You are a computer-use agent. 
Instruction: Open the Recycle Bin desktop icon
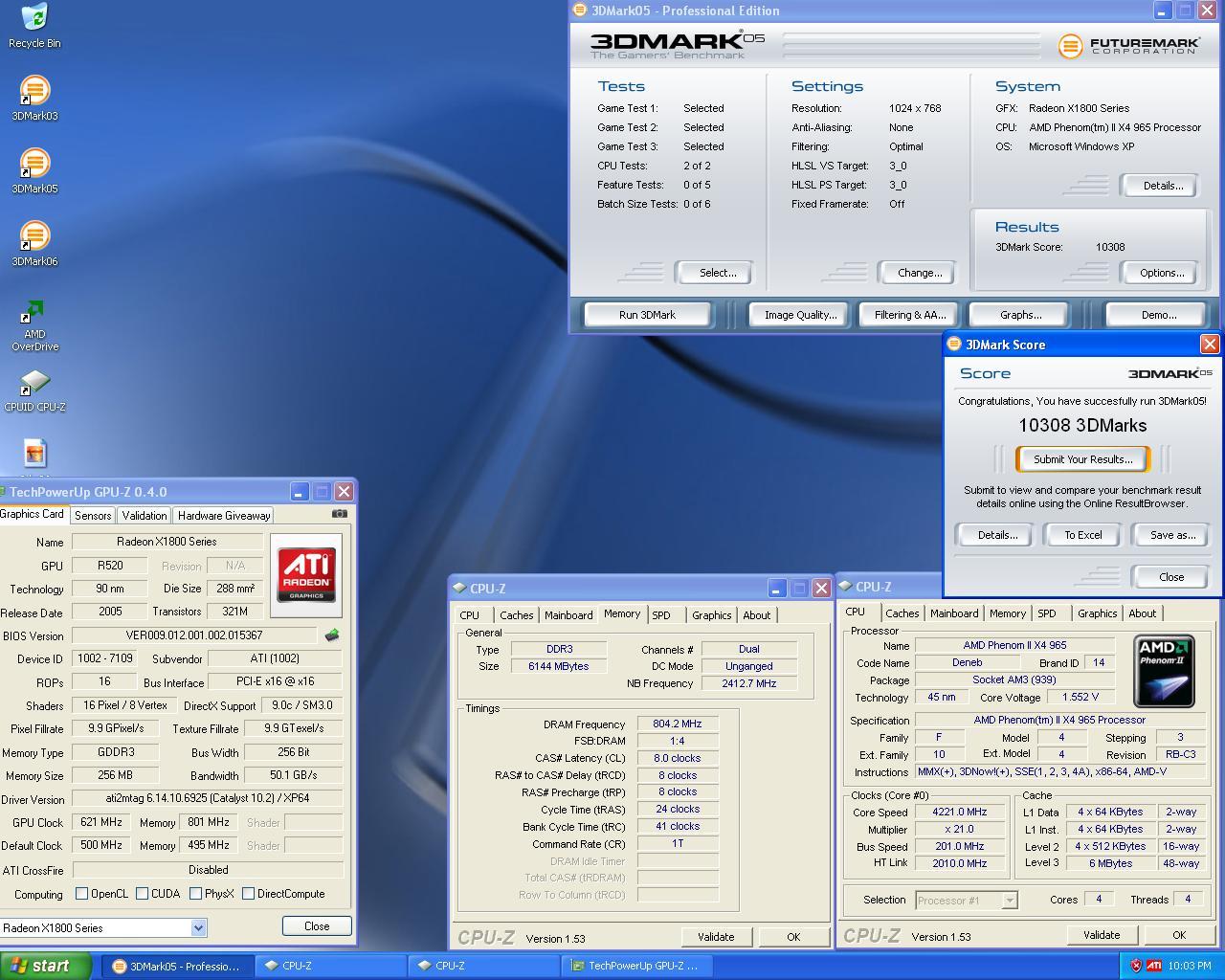tap(34, 26)
